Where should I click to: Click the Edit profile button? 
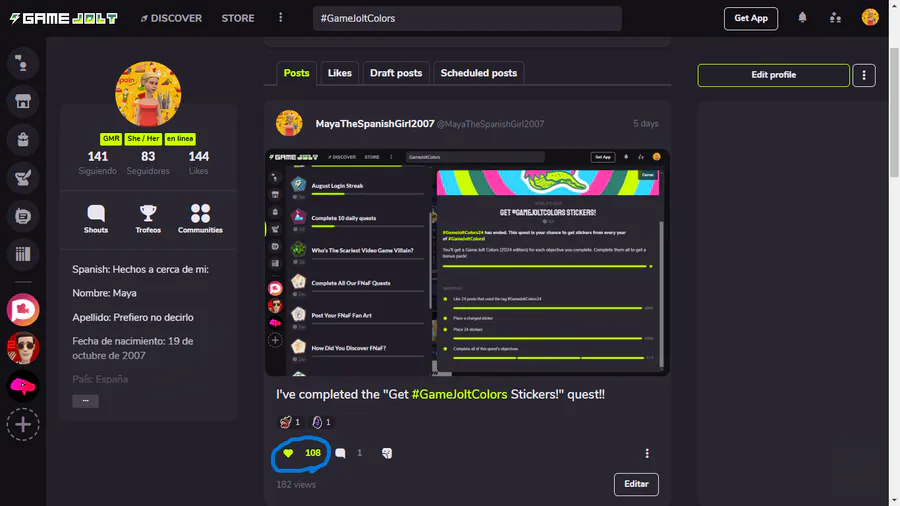[773, 75]
